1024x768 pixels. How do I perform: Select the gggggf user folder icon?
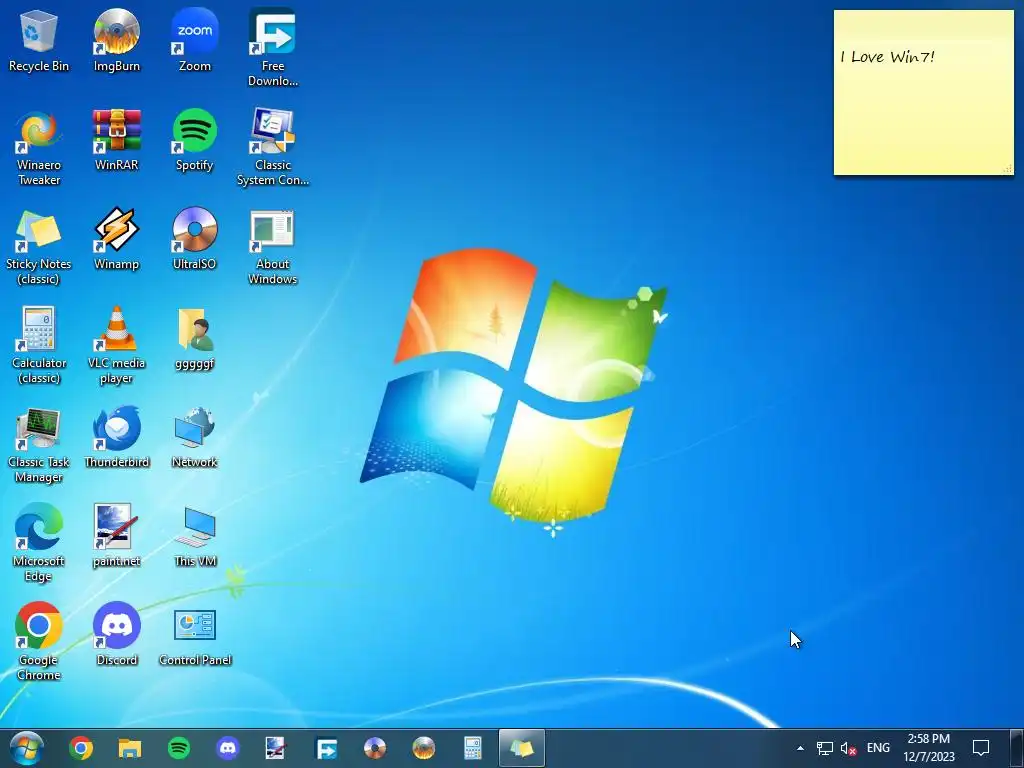(195, 338)
